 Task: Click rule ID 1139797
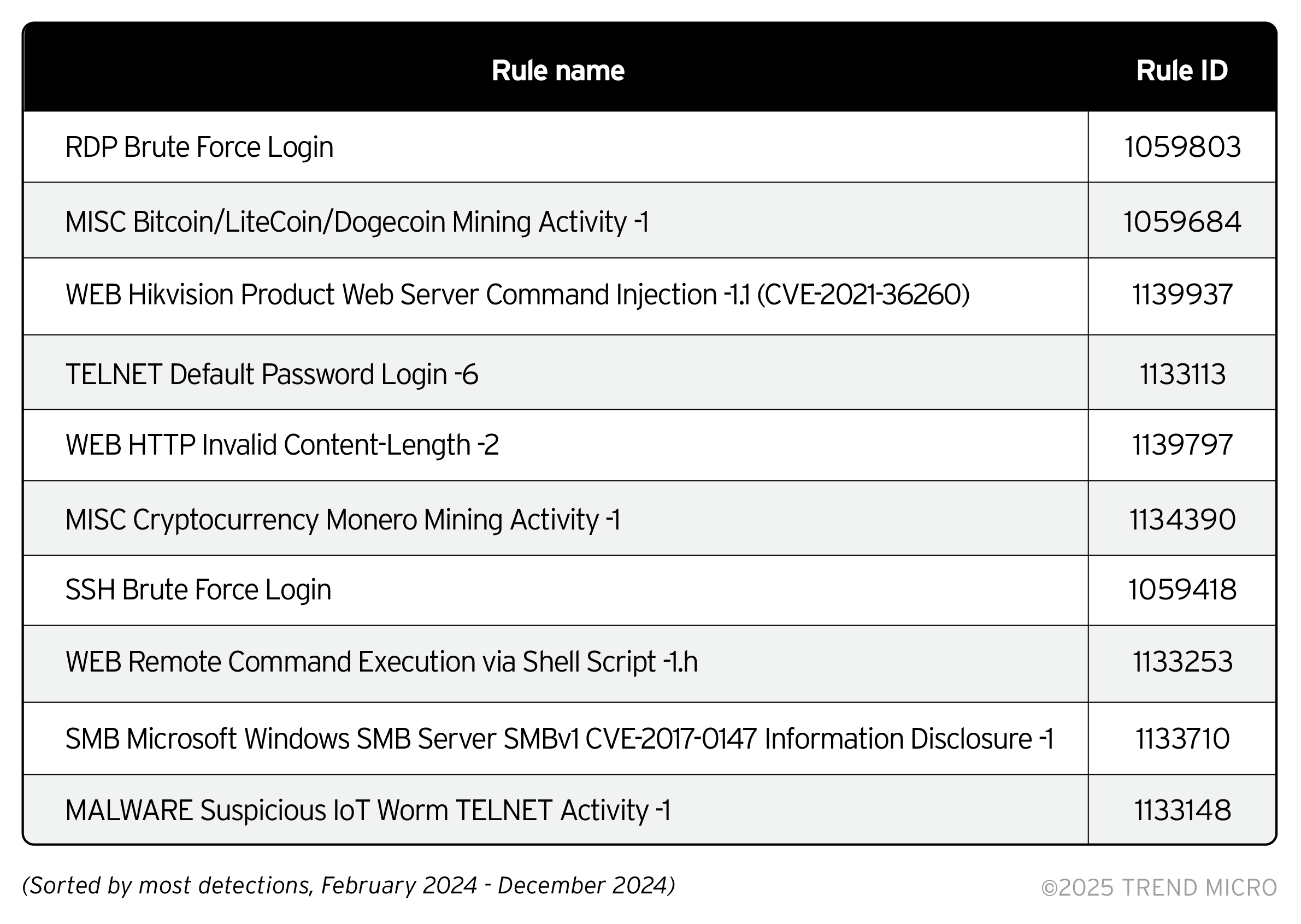coord(1181,445)
